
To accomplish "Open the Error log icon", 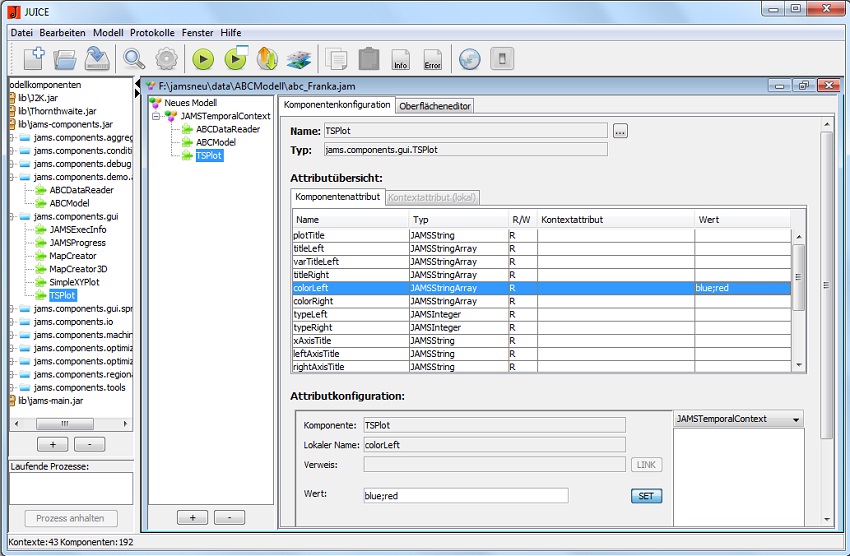I will [x=432, y=60].
